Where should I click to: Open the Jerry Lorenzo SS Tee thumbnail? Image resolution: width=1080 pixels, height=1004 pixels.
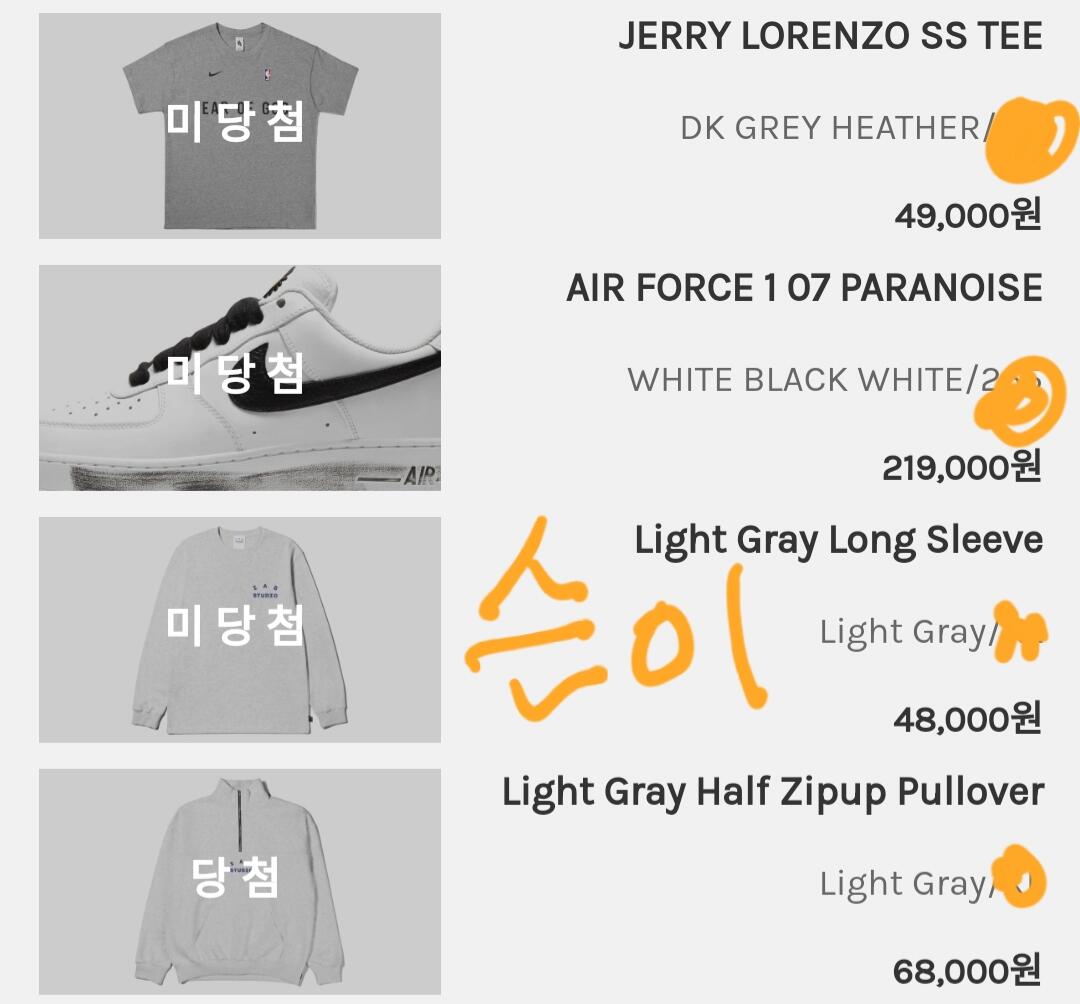pyautogui.click(x=240, y=126)
